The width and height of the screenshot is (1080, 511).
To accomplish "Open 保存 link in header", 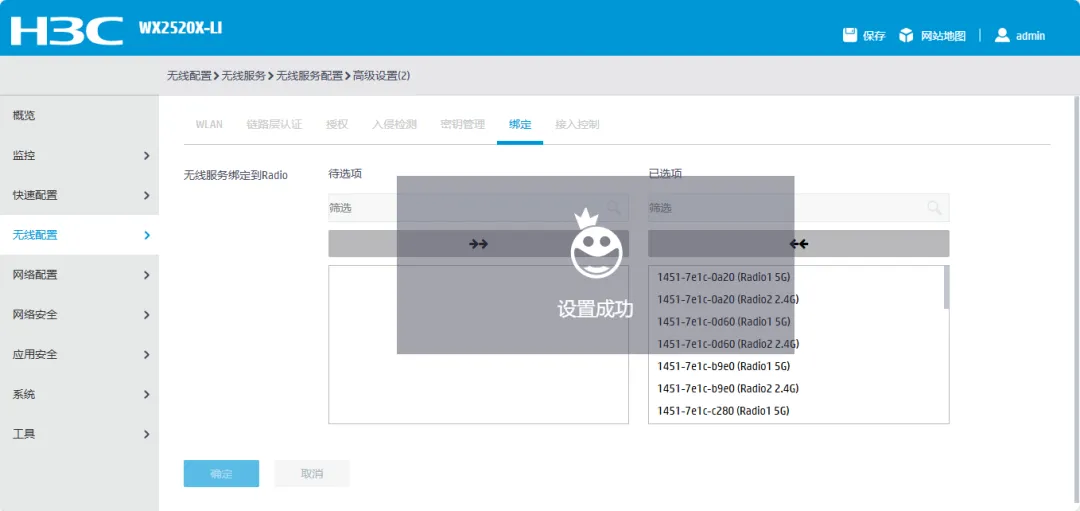I will point(874,36).
